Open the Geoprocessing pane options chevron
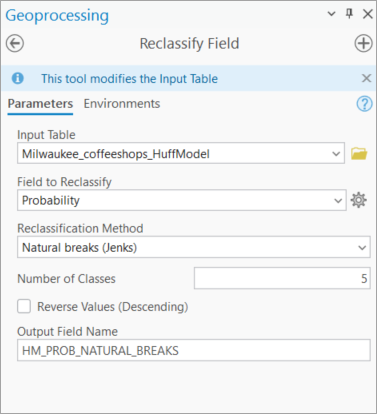This screenshot has height=414, width=377. [x=331, y=14]
